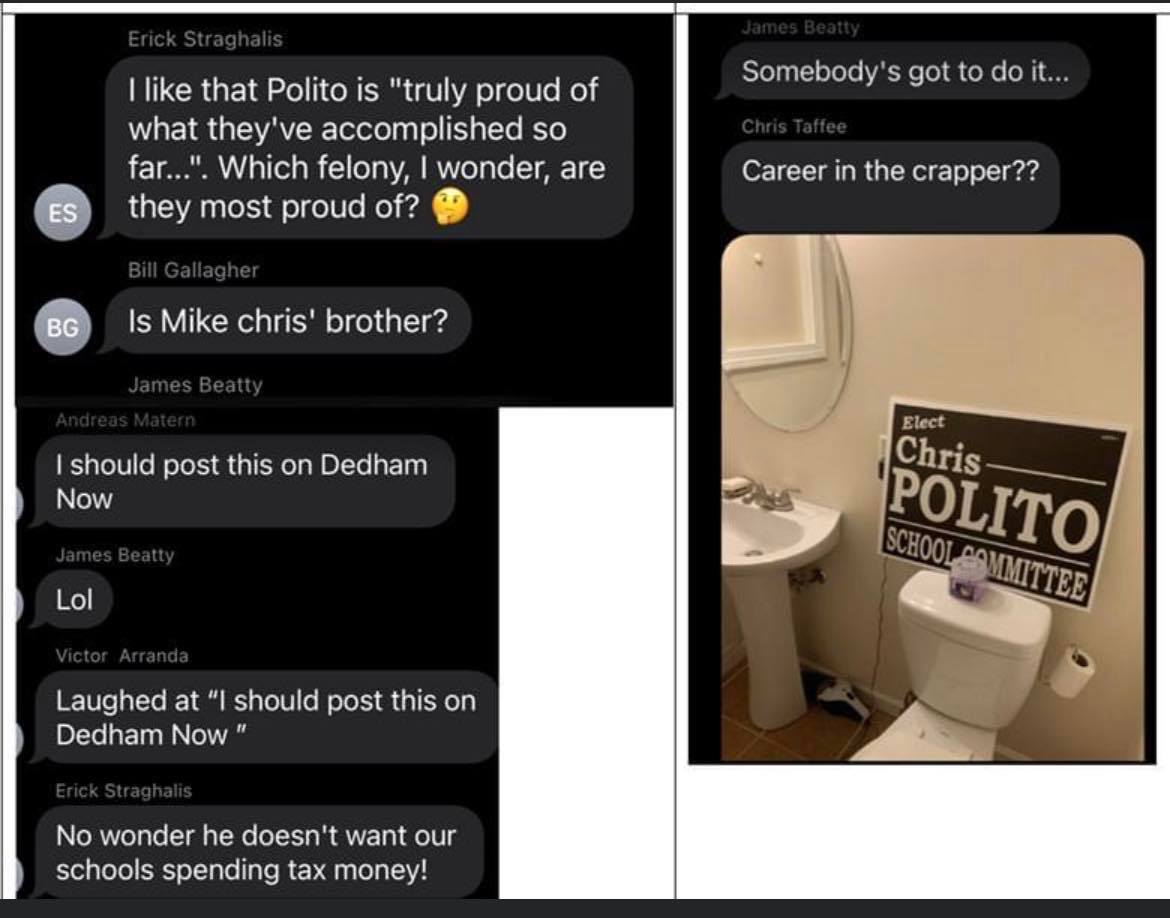Click Erick Straghalis name above "No wonder" message

pyautogui.click(x=124, y=790)
